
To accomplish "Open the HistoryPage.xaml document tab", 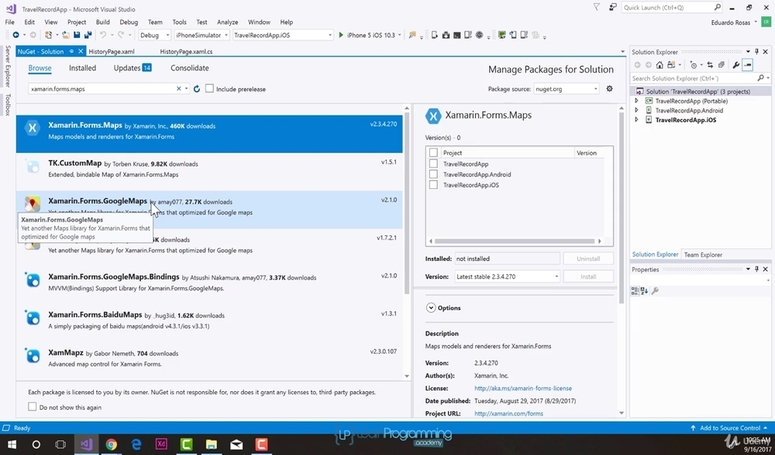I will pyautogui.click(x=112, y=51).
